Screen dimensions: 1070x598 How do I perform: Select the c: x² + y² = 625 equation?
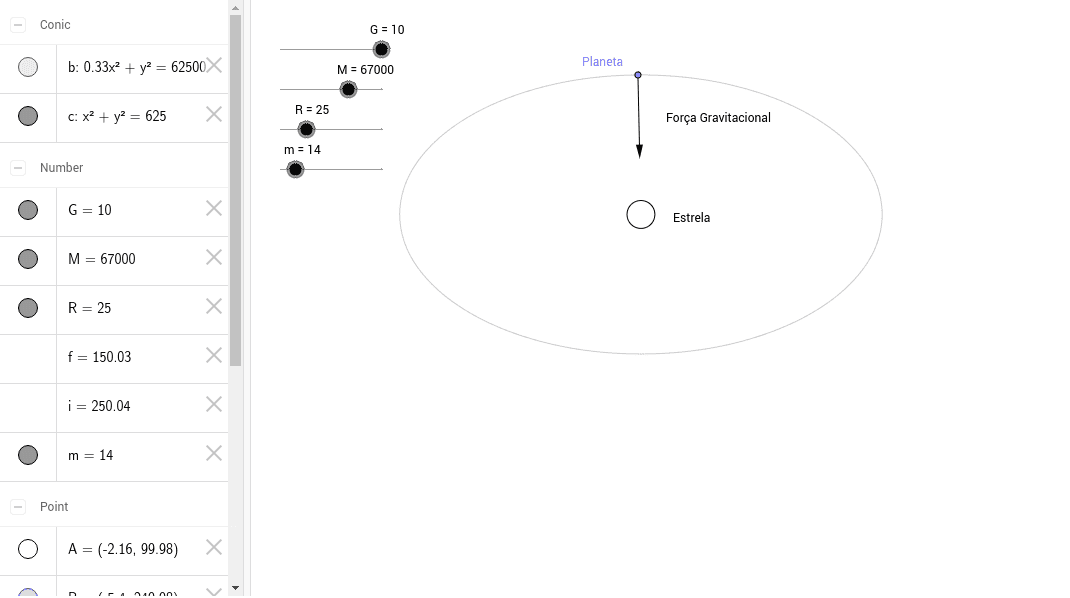tap(117, 116)
